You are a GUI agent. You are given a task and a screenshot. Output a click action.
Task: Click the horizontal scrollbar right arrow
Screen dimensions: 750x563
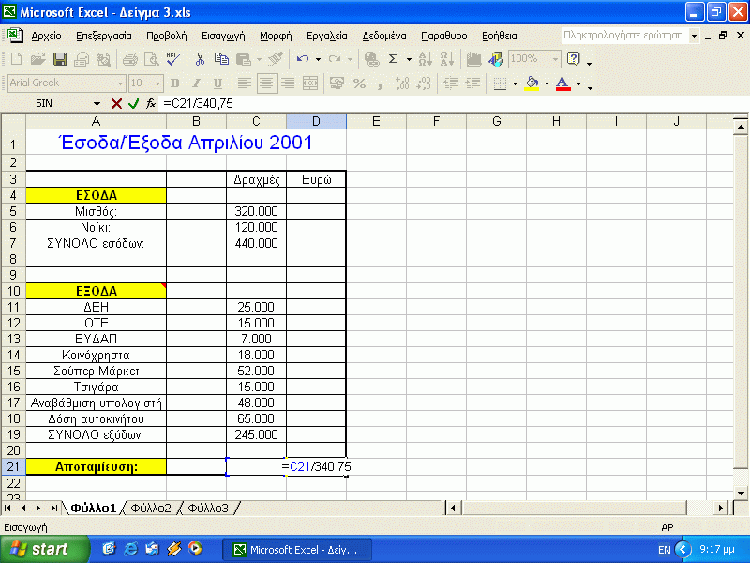pyautogui.click(x=720, y=508)
